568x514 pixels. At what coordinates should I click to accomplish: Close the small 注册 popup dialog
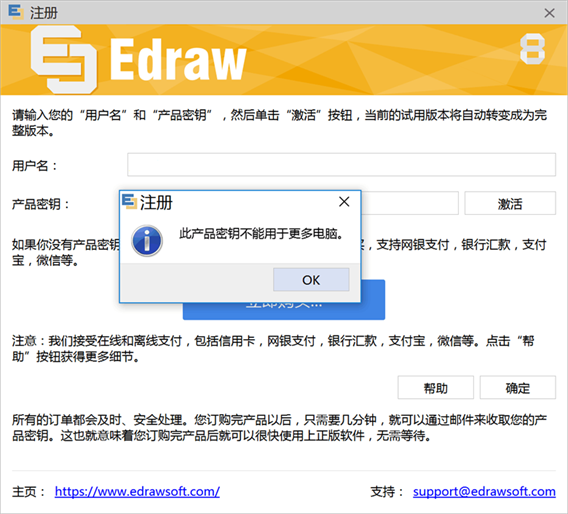tap(344, 202)
